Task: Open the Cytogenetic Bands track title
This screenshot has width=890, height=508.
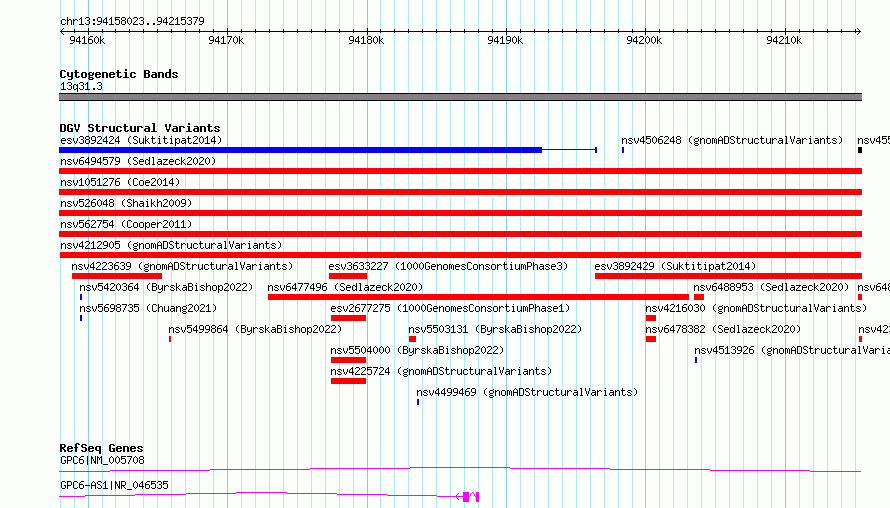Action: point(119,74)
